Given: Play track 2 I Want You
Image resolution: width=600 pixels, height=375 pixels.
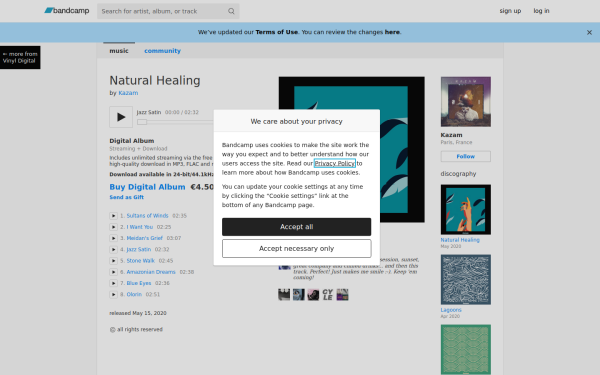Looking at the screenshot, I should click(x=113, y=227).
